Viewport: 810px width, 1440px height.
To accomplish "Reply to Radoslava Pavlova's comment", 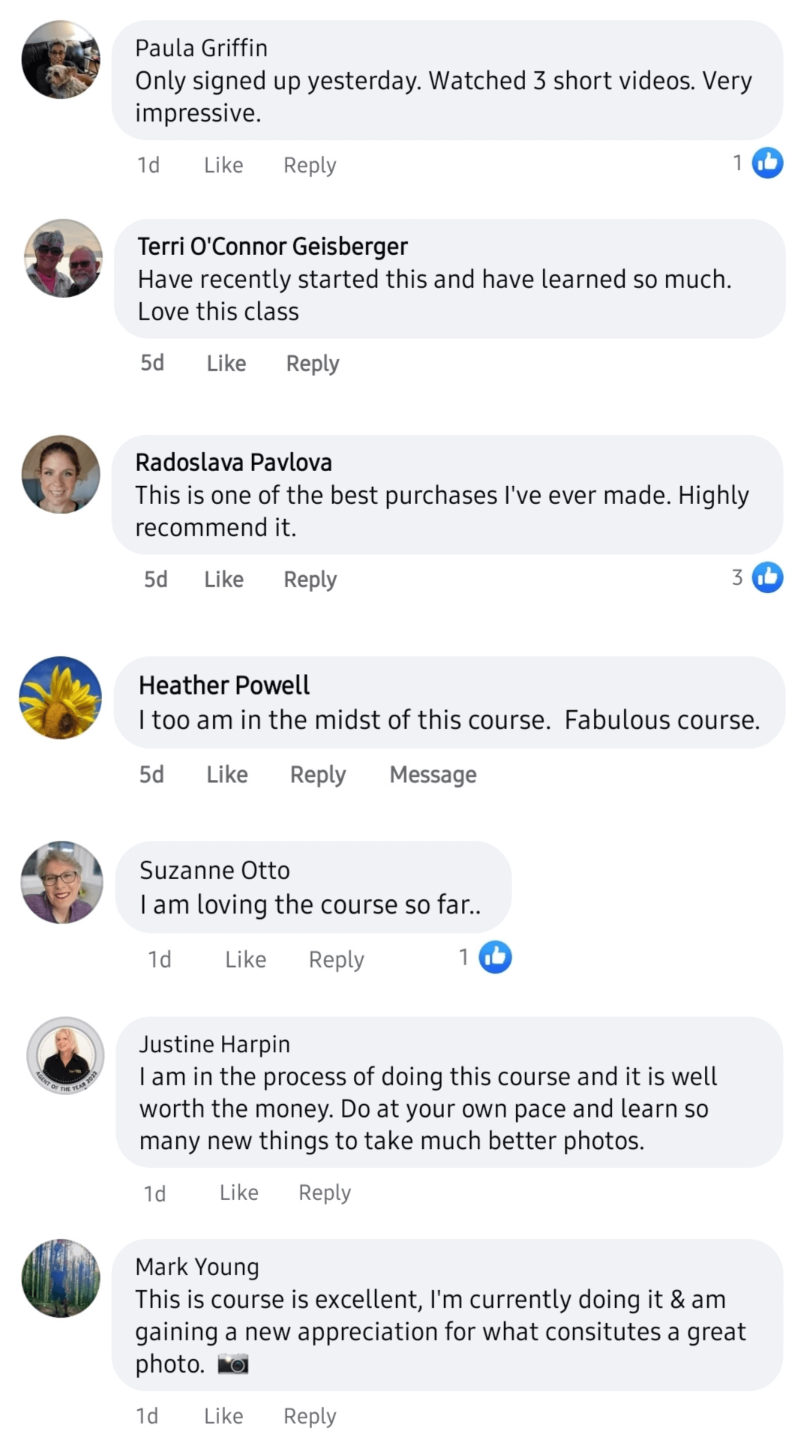I will 310,580.
